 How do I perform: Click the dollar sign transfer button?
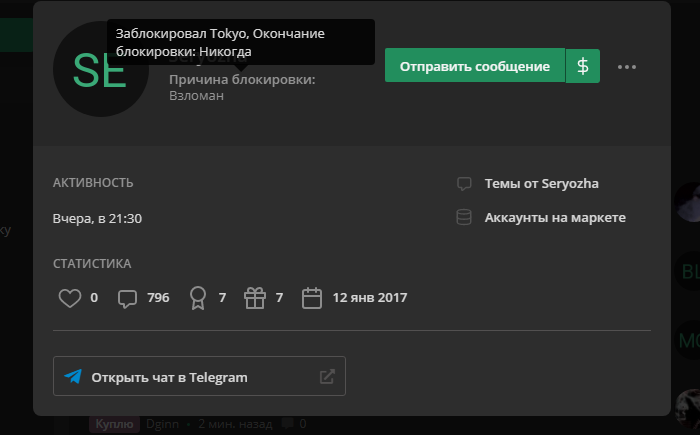pos(583,66)
